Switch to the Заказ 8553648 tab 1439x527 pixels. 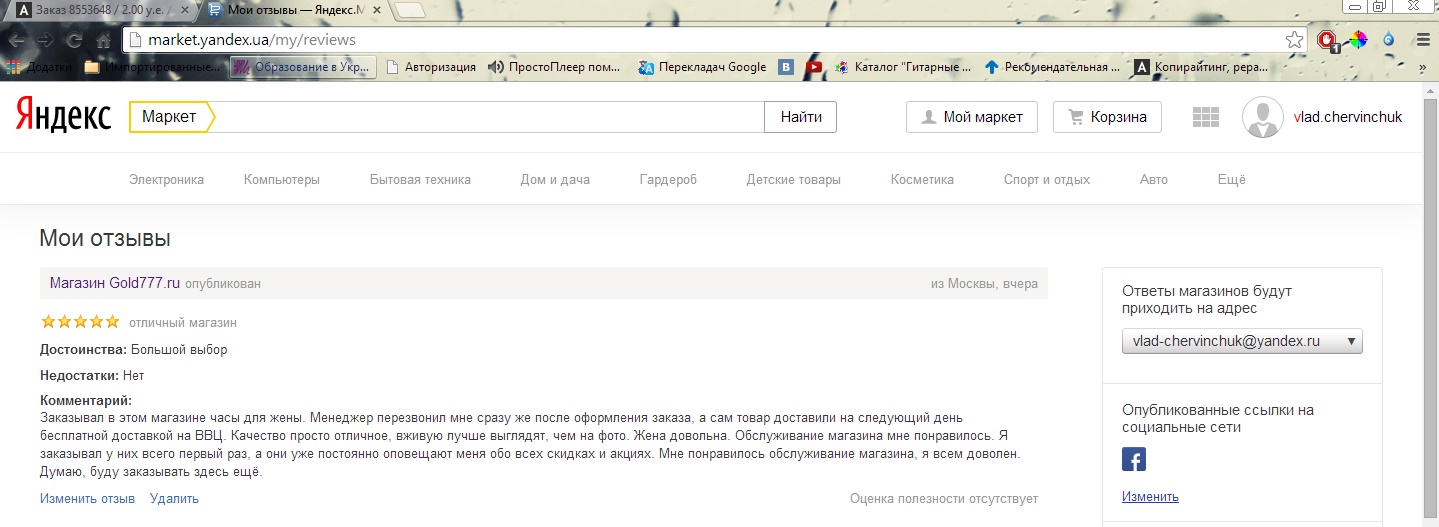pos(98,10)
